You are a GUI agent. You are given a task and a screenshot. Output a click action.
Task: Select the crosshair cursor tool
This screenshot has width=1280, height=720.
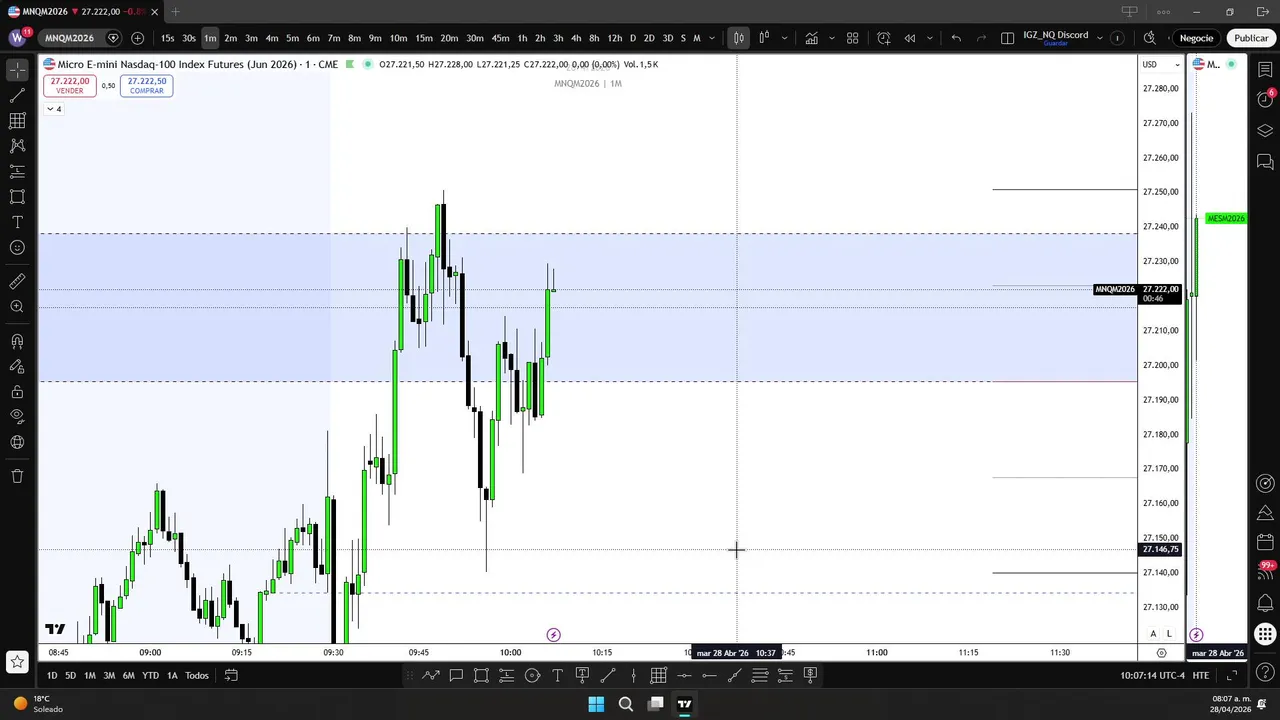(17, 70)
